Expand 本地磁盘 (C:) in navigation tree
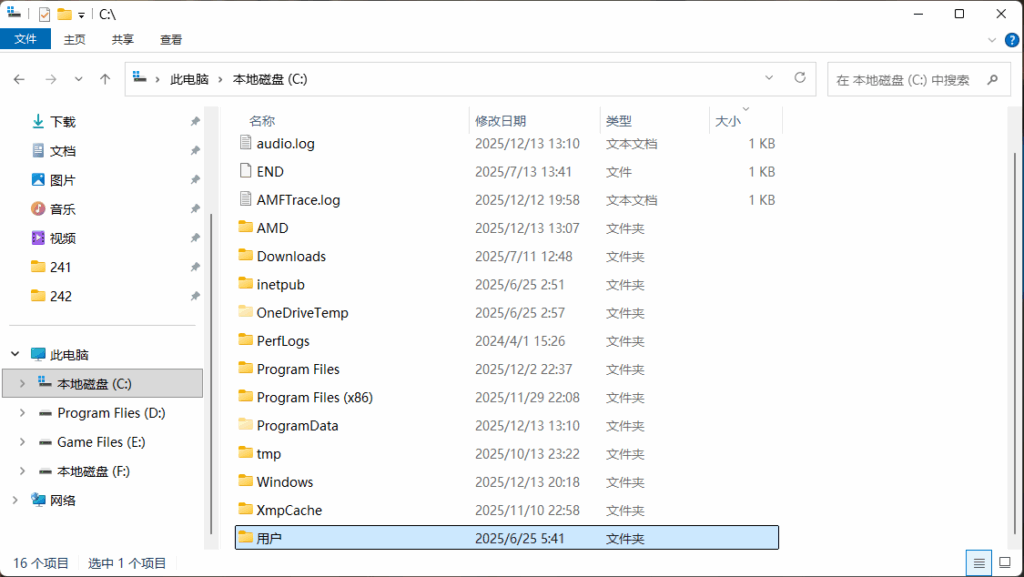The height and width of the screenshot is (577, 1024). click(x=22, y=384)
